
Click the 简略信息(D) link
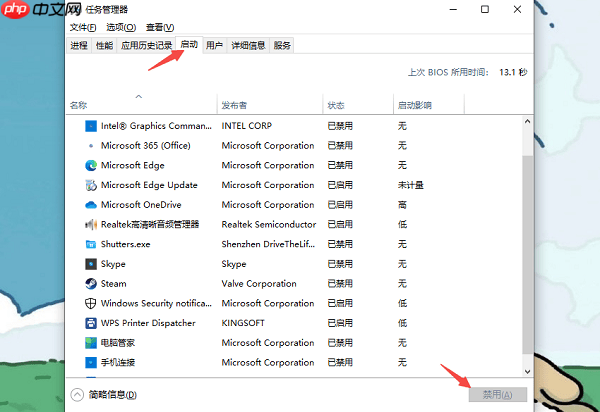(112, 395)
